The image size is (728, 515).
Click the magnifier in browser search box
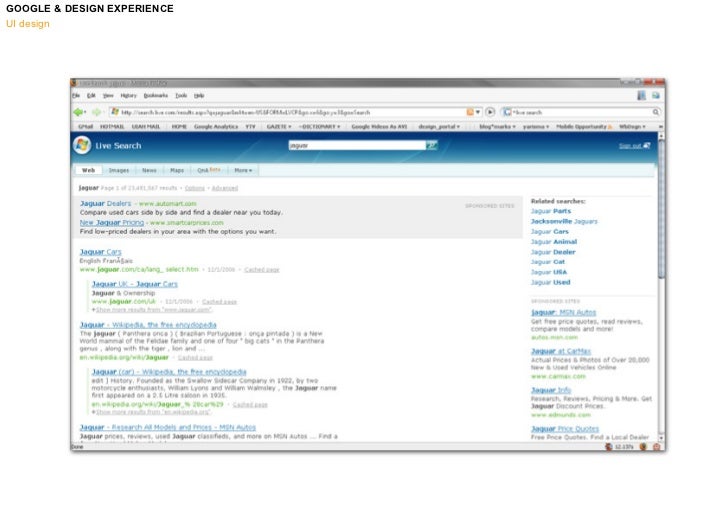[x=656, y=112]
